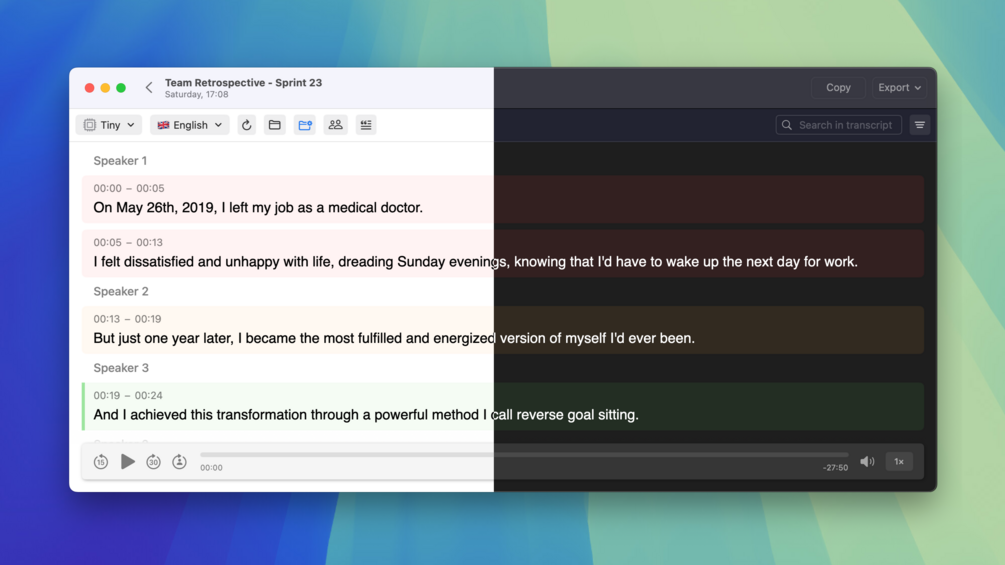
Task: Click the chip icon in the Tiny selector
Action: (x=90, y=125)
